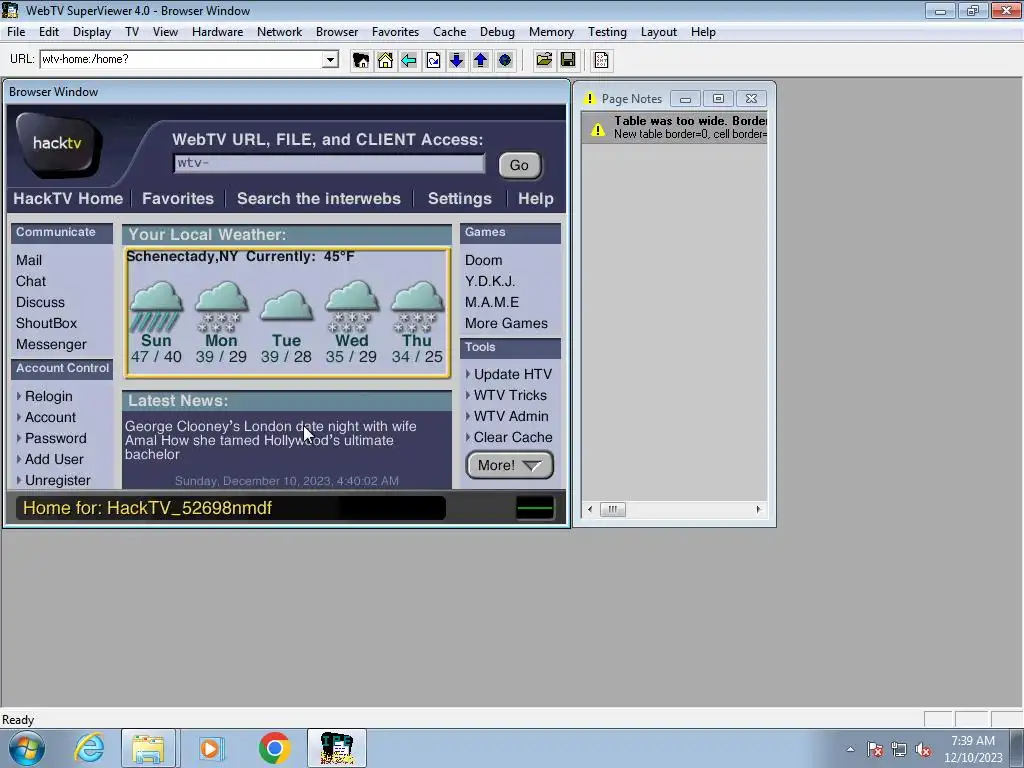Screen dimensions: 1024x768
Task: Click the Update HTV tool link
Action: 513,374
